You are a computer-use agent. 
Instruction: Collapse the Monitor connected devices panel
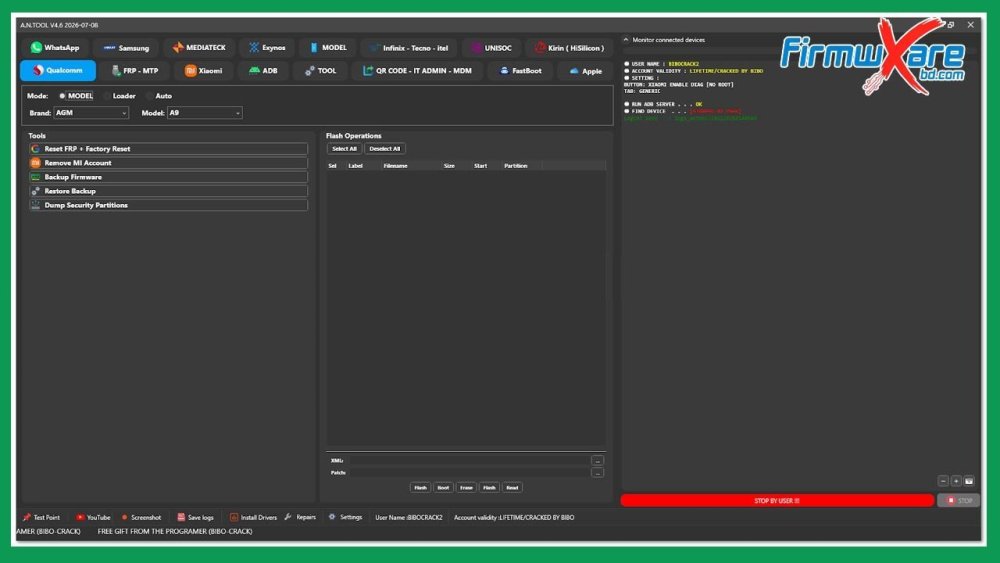(x=626, y=40)
